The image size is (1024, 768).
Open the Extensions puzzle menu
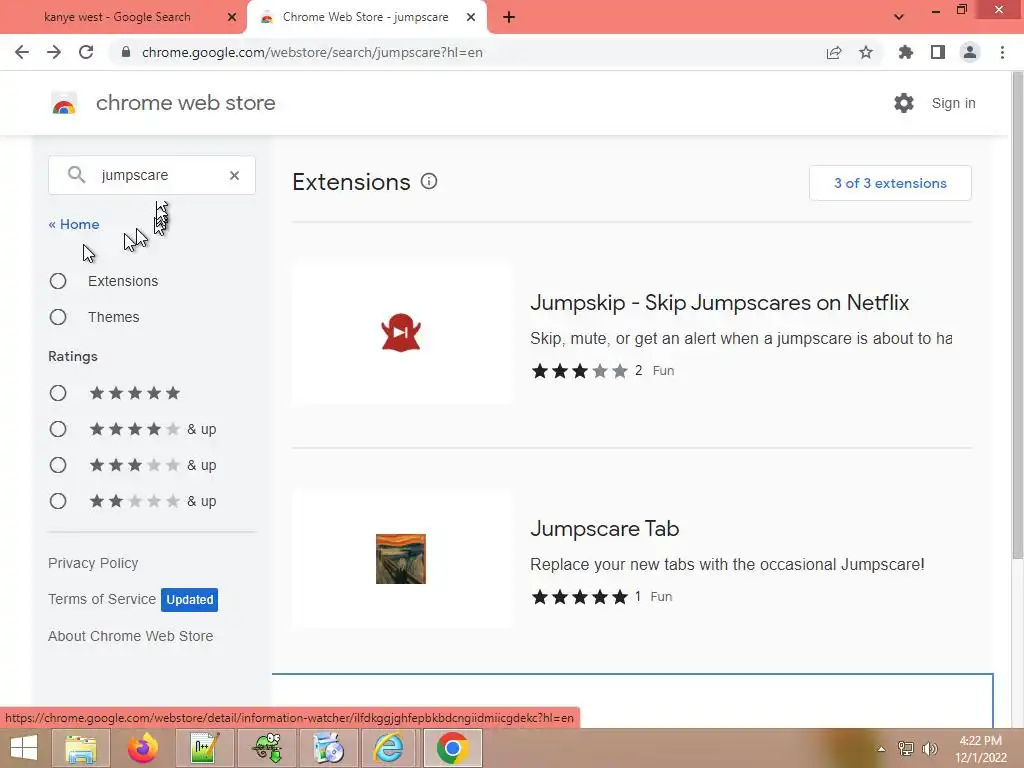(905, 52)
